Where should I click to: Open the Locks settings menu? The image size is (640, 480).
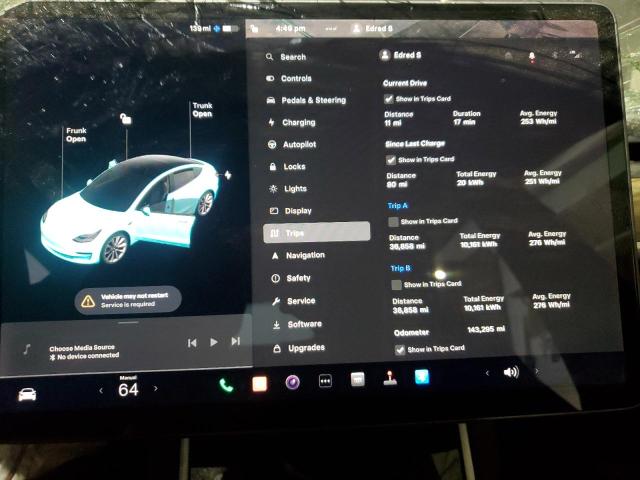[287, 167]
